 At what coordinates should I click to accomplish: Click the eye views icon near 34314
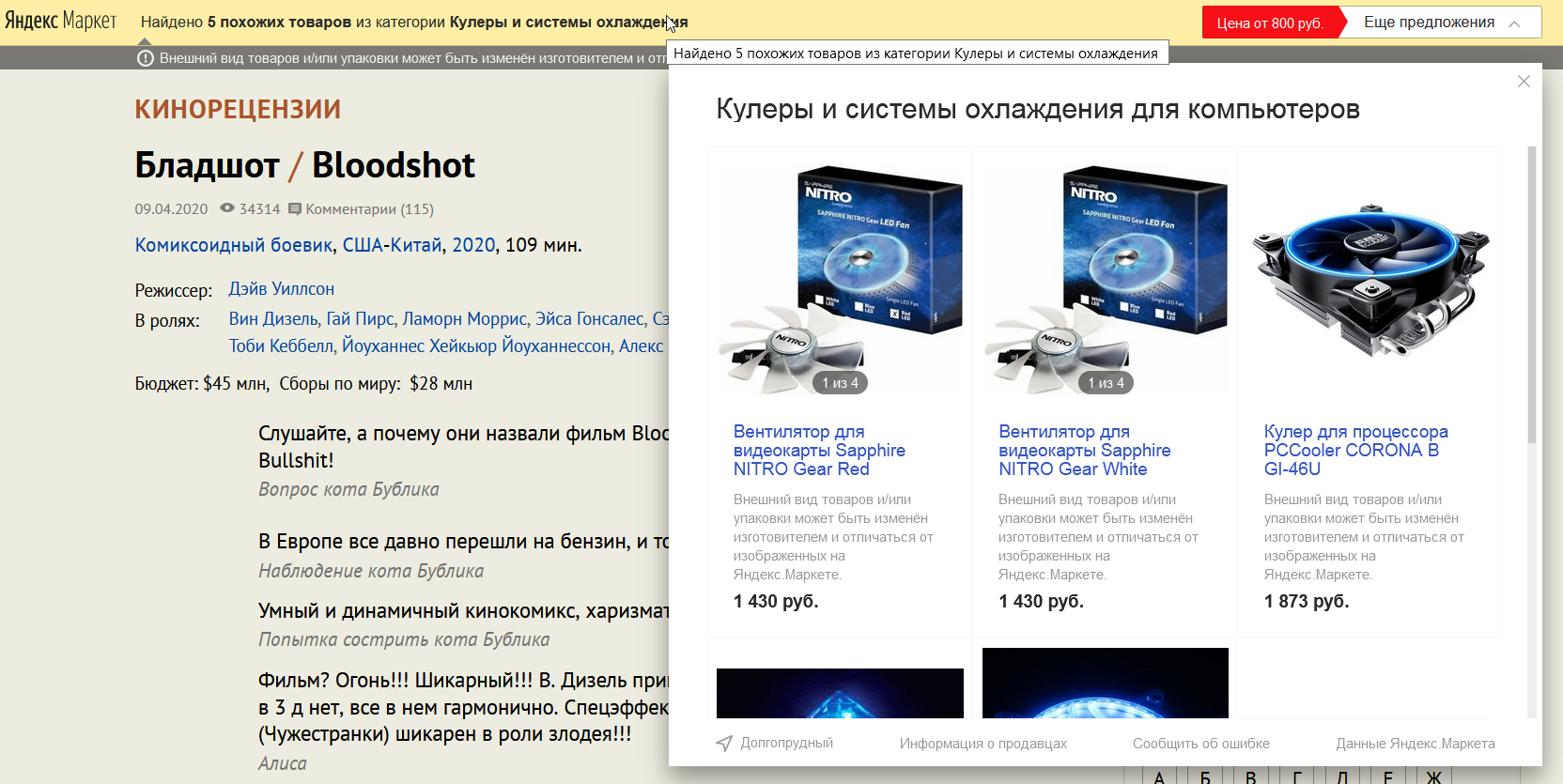point(227,208)
